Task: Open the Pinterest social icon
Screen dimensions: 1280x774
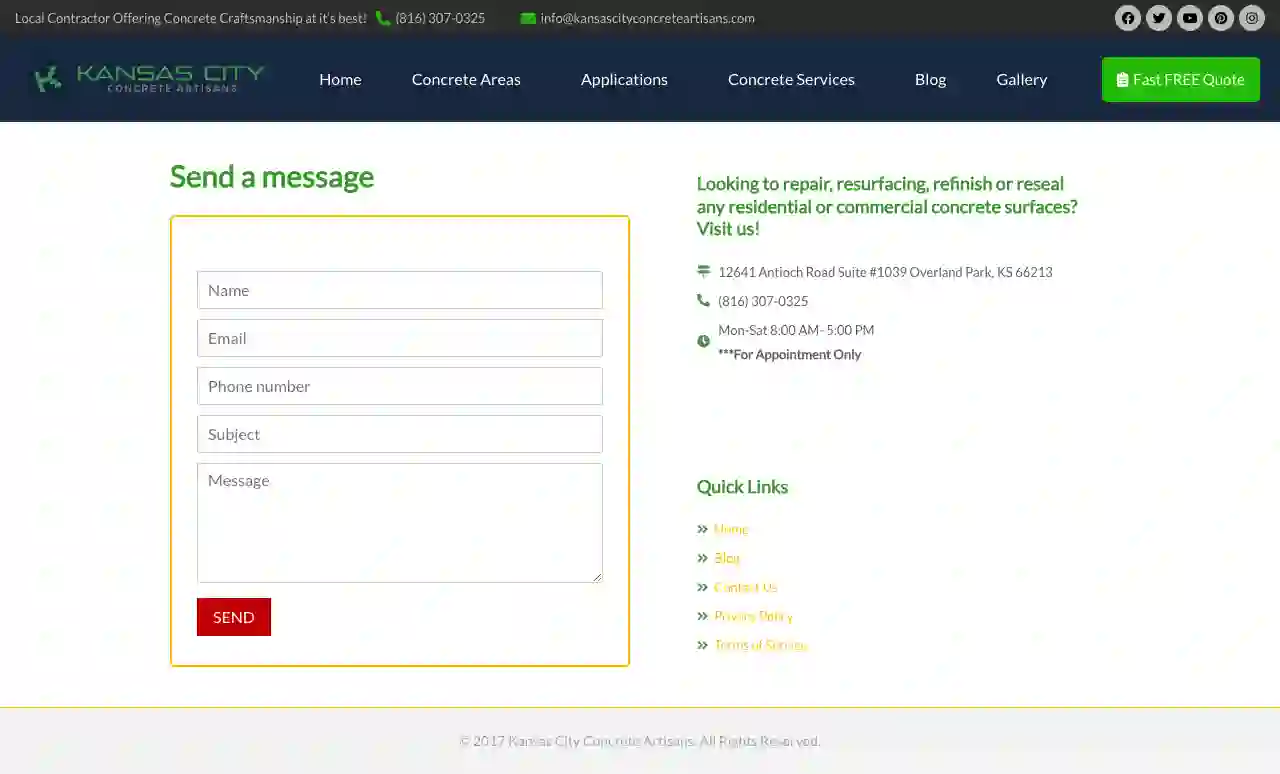Action: (1221, 18)
